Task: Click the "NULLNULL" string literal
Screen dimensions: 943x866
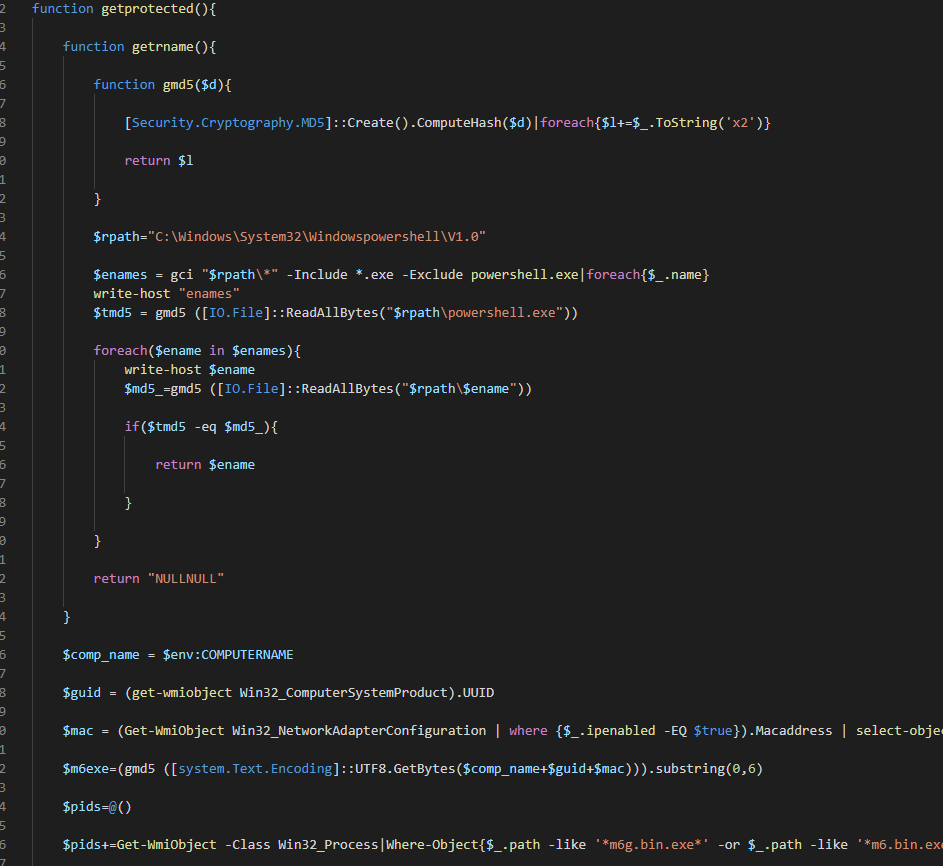Action: tap(186, 578)
